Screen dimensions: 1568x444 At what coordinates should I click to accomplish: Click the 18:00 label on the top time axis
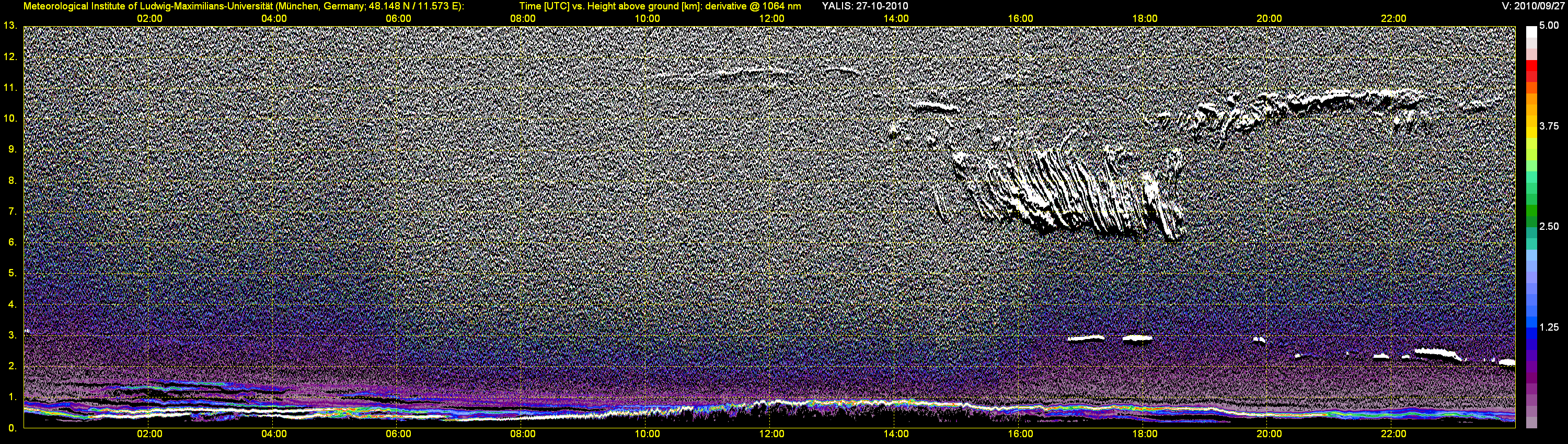(x=1145, y=19)
